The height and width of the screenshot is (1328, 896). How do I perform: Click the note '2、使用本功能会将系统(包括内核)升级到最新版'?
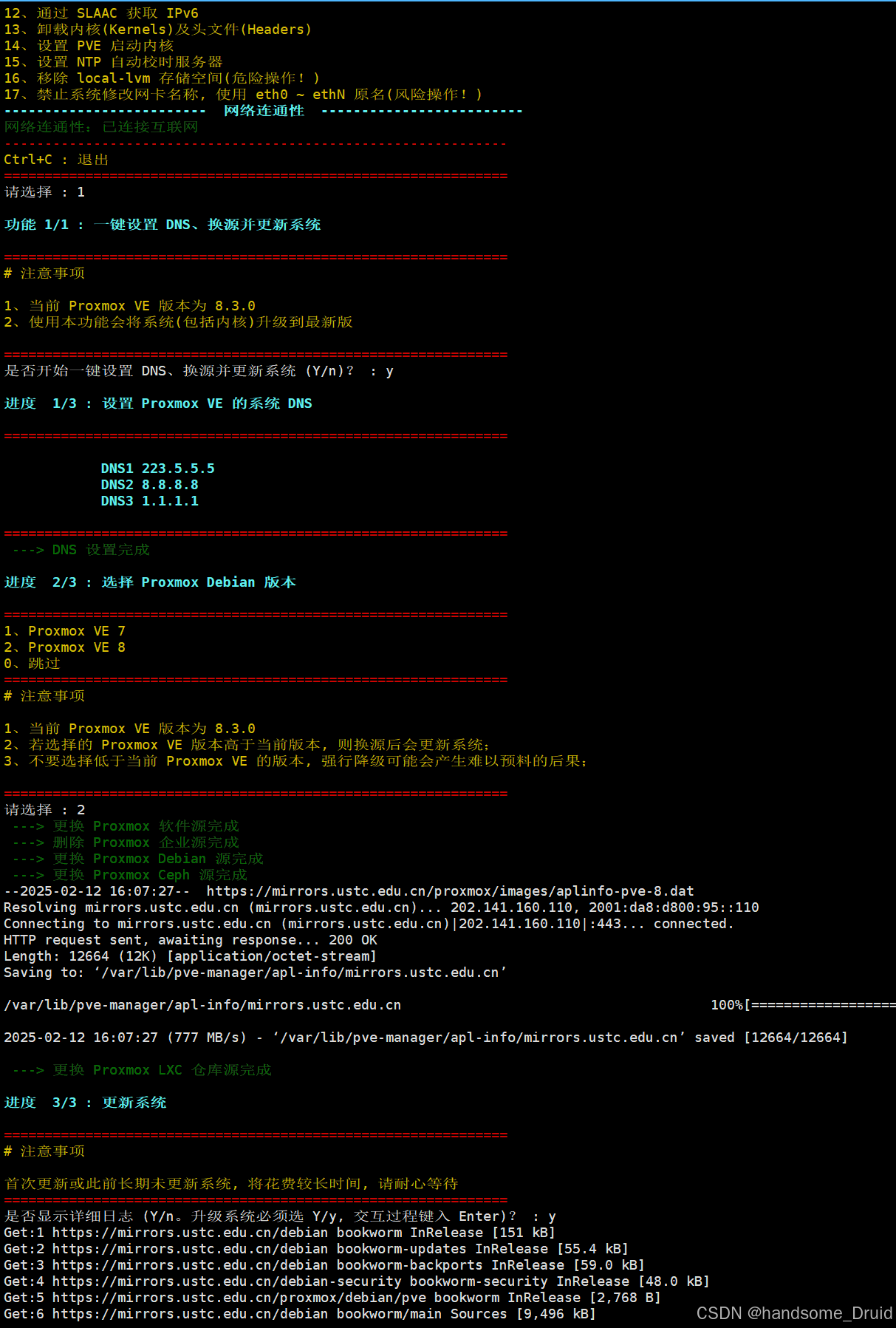click(178, 322)
